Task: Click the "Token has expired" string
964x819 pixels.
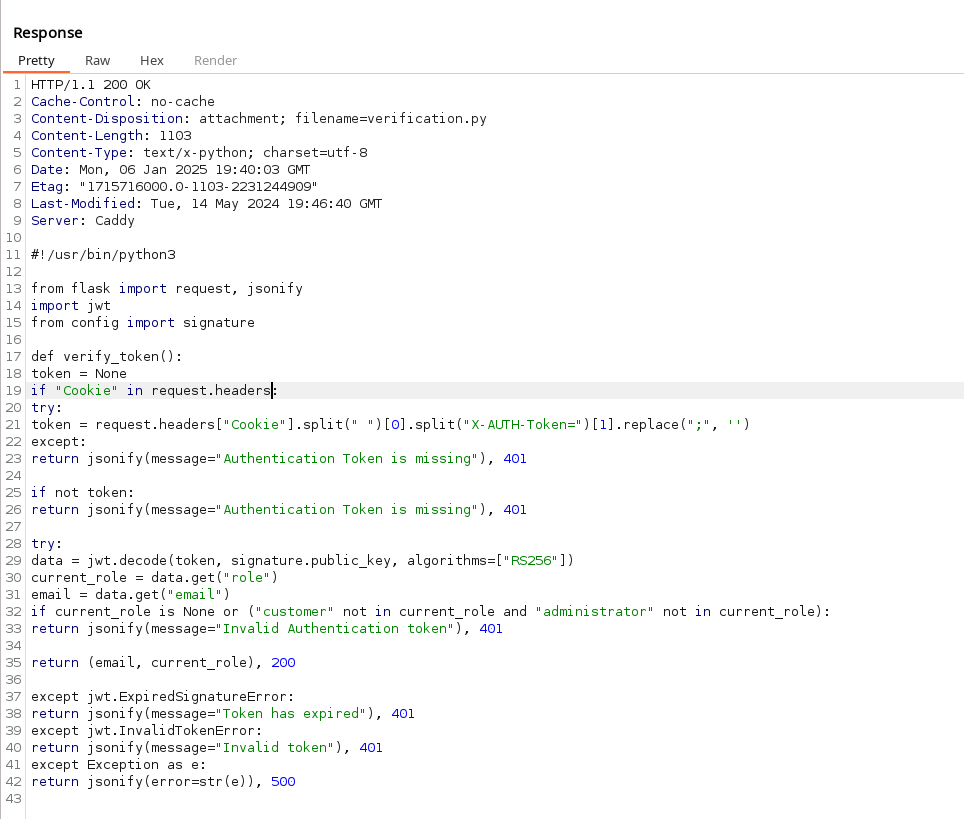Action: click(x=291, y=714)
